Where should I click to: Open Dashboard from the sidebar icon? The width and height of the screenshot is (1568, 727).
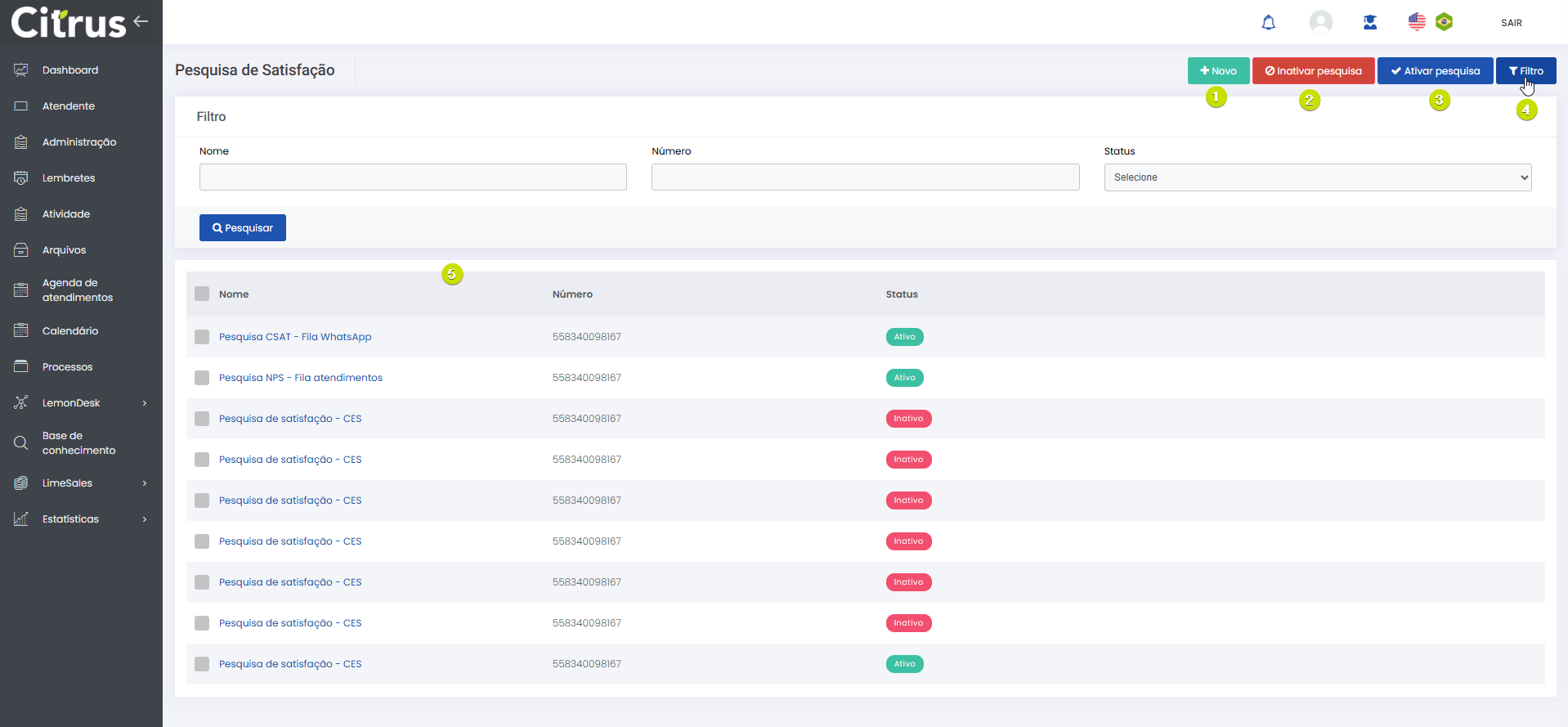point(21,70)
